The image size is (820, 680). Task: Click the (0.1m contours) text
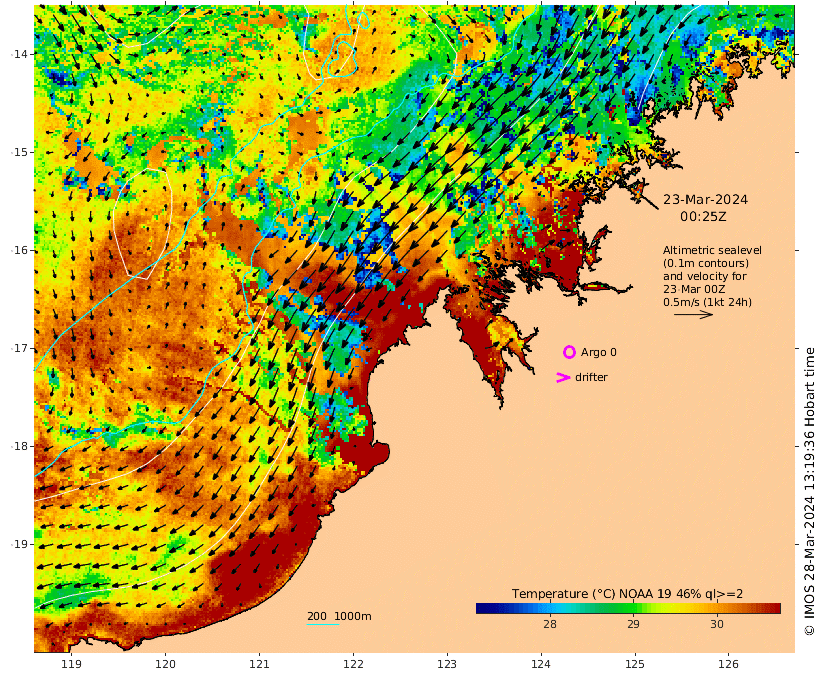click(x=705, y=263)
